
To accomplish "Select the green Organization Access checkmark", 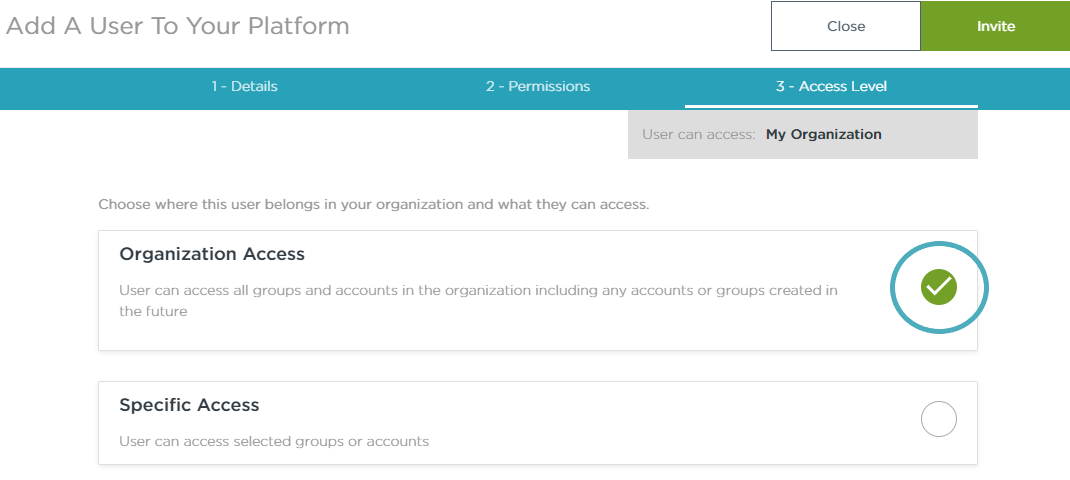I will [939, 288].
